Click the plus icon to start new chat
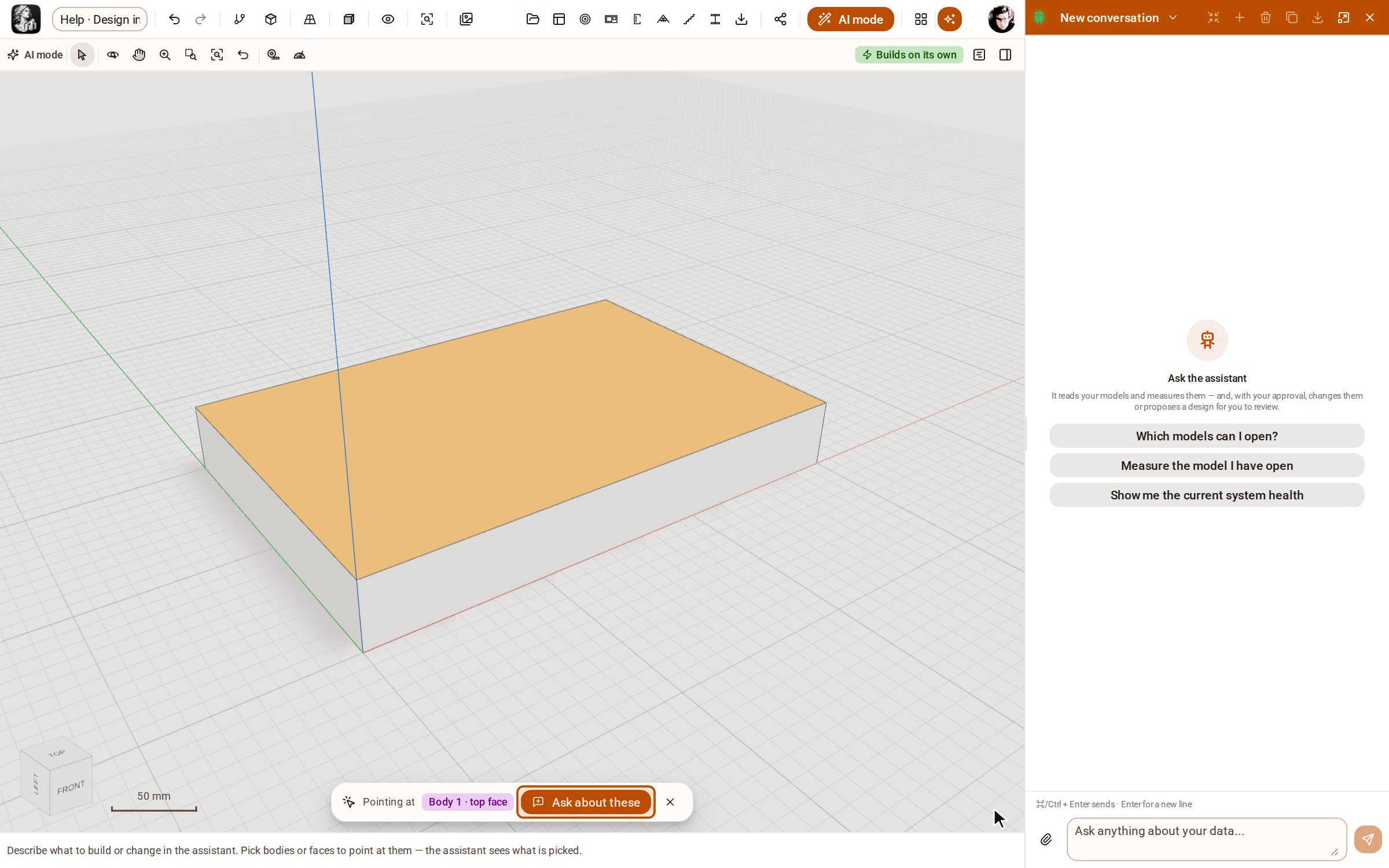Image resolution: width=1389 pixels, height=868 pixels. [x=1240, y=18]
